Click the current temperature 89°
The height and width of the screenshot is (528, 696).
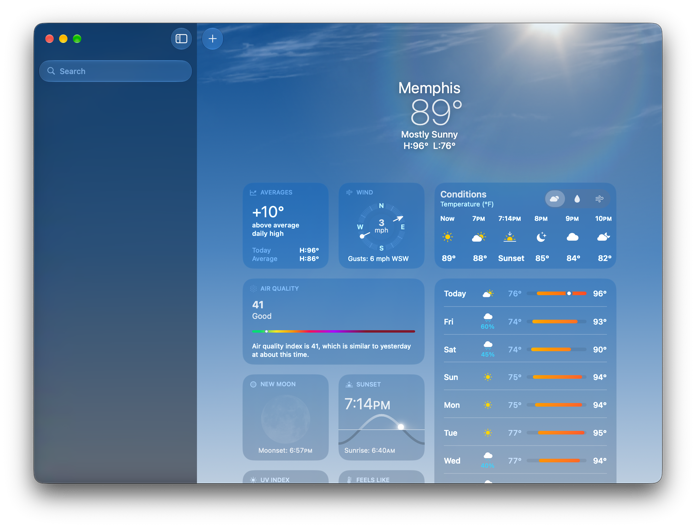point(435,112)
